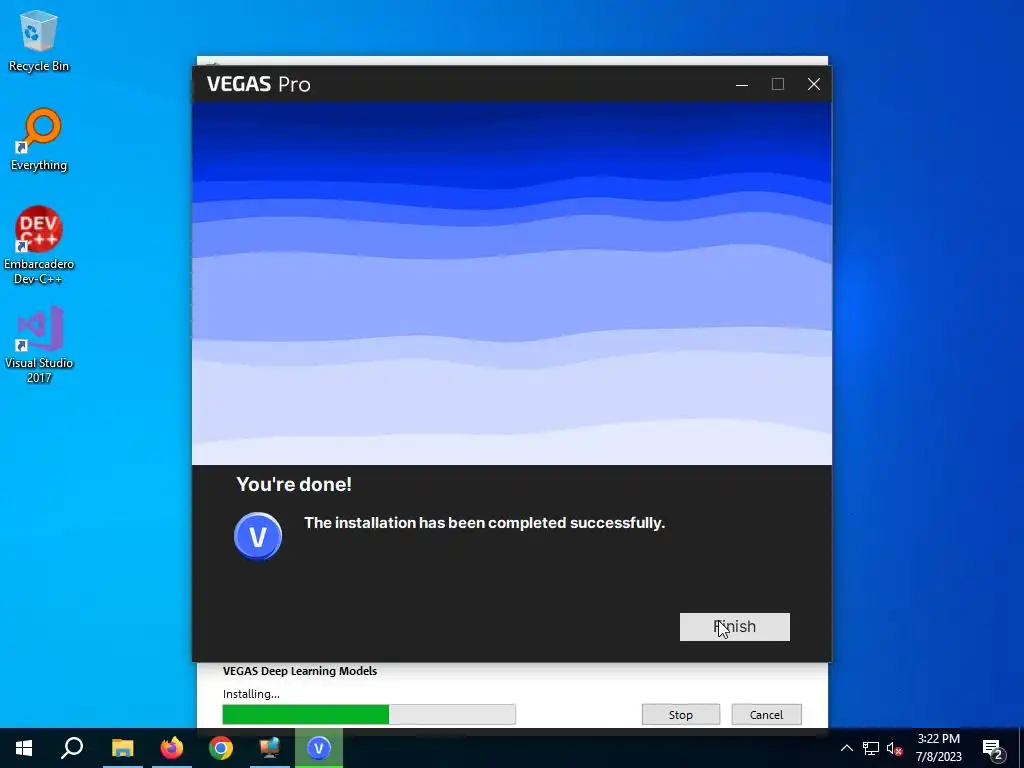Open the notification center icon
This screenshot has width=1024, height=768.
[x=993, y=748]
